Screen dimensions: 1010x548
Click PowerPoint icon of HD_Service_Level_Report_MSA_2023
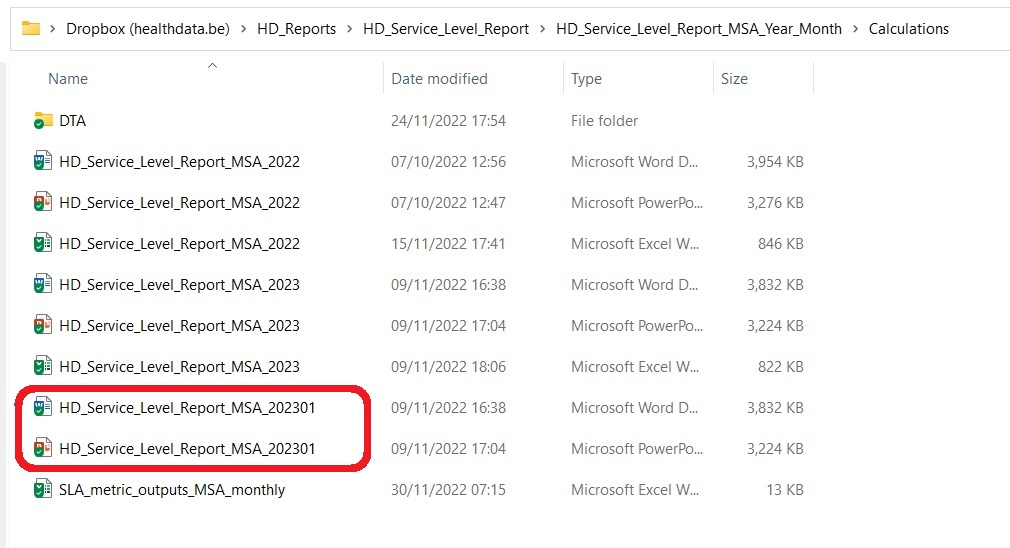click(43, 325)
